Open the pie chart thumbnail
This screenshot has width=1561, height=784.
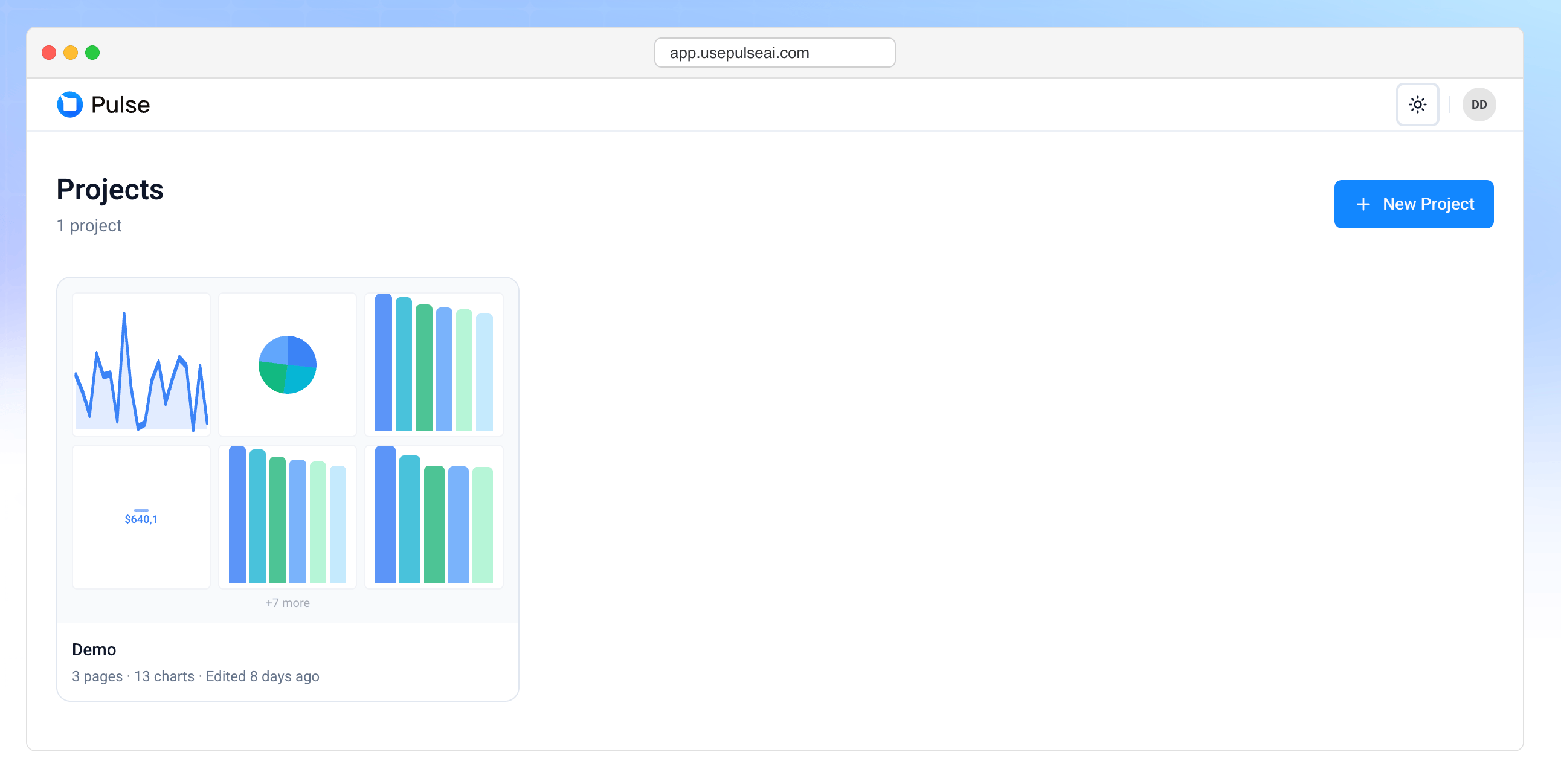click(287, 364)
